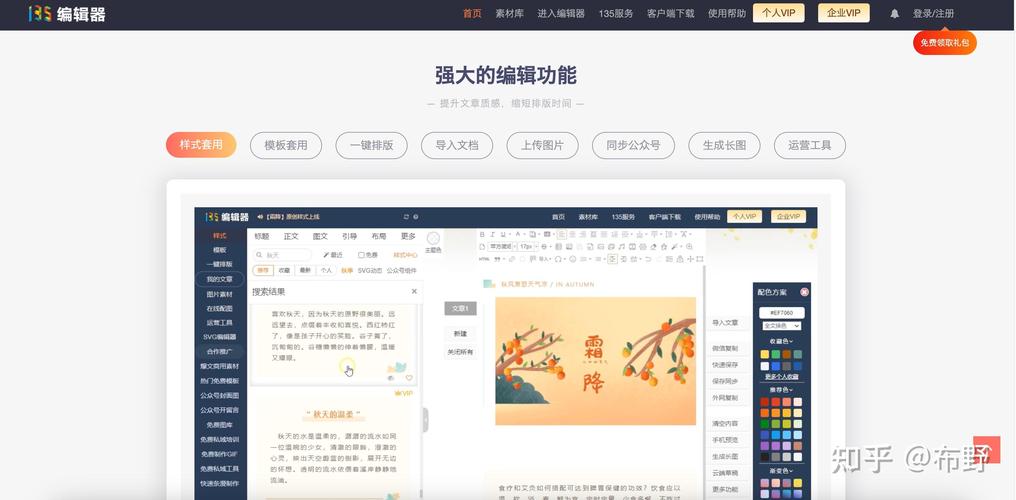
Task: Select the 样式套用 feature tab
Action: click(x=201, y=145)
